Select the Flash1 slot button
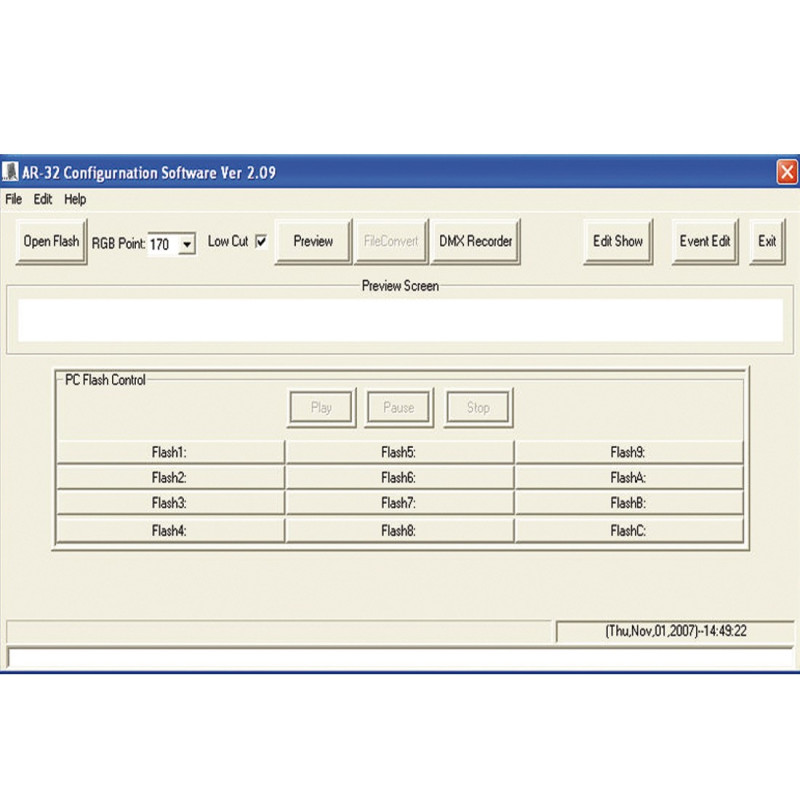800x800 pixels. pos(170,452)
